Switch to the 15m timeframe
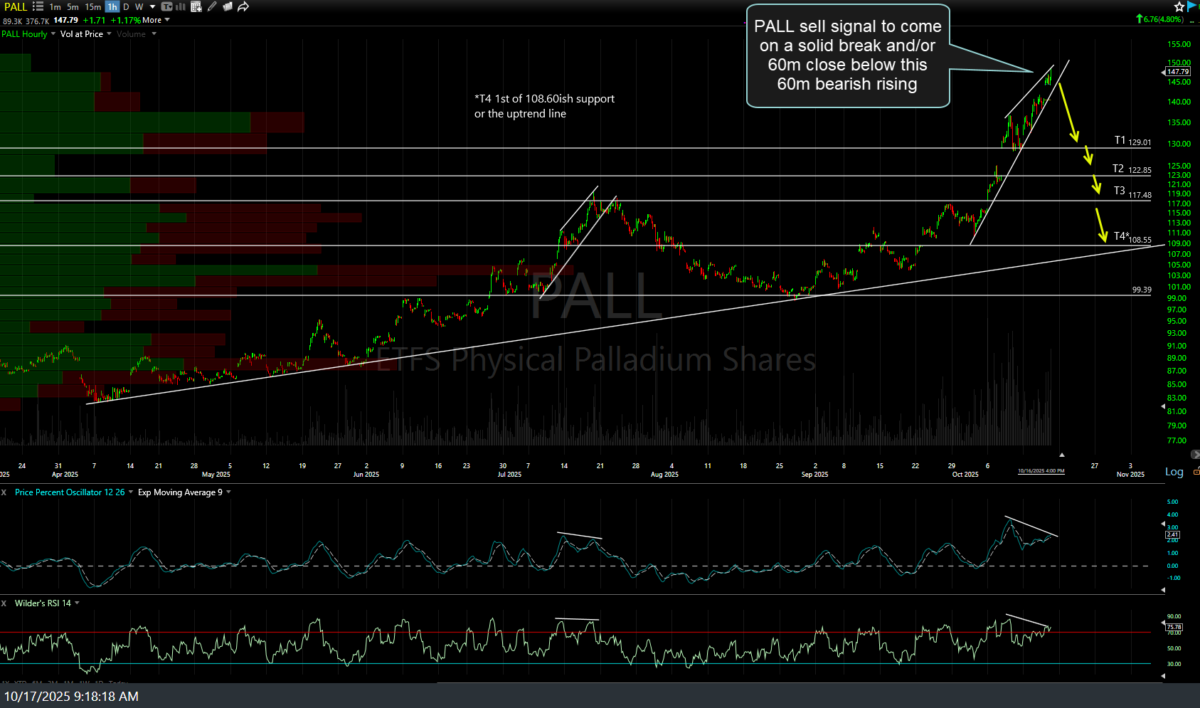The height and width of the screenshot is (708, 1200). [93, 7]
